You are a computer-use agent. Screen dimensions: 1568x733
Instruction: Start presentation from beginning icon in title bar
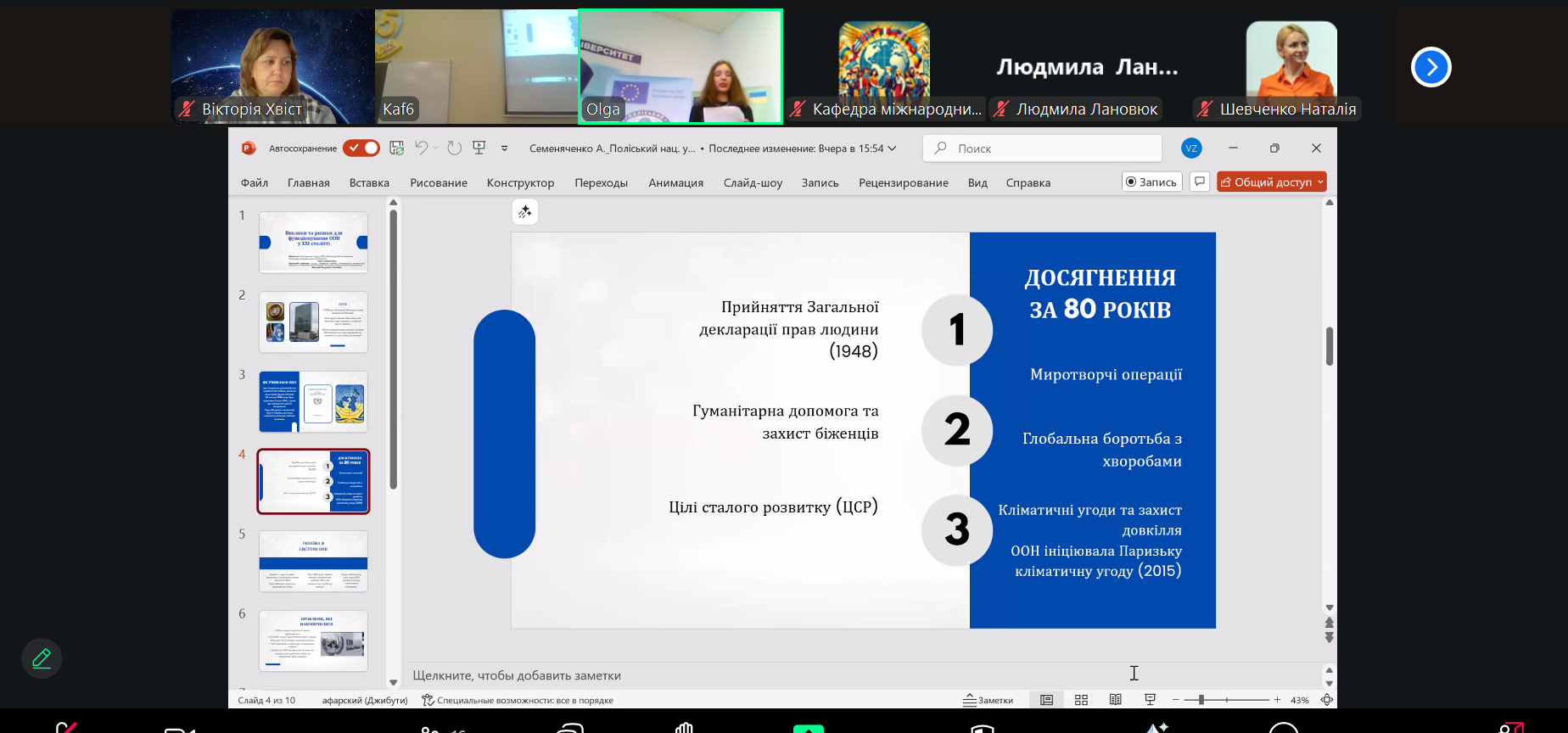pos(479,148)
